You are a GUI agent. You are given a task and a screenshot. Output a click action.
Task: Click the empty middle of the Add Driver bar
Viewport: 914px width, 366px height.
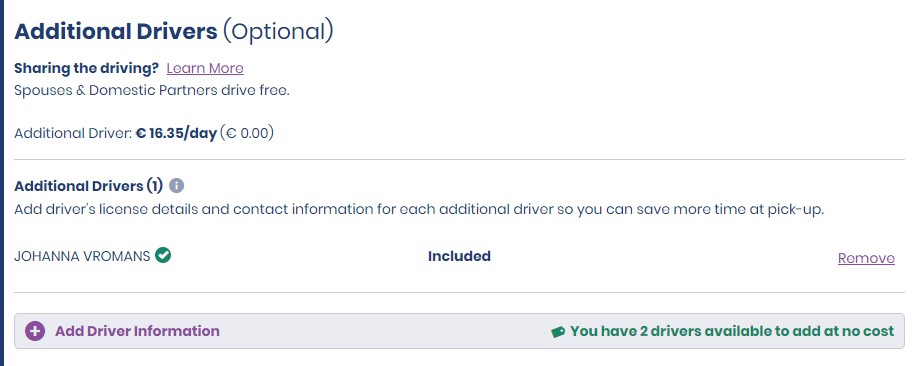point(385,331)
